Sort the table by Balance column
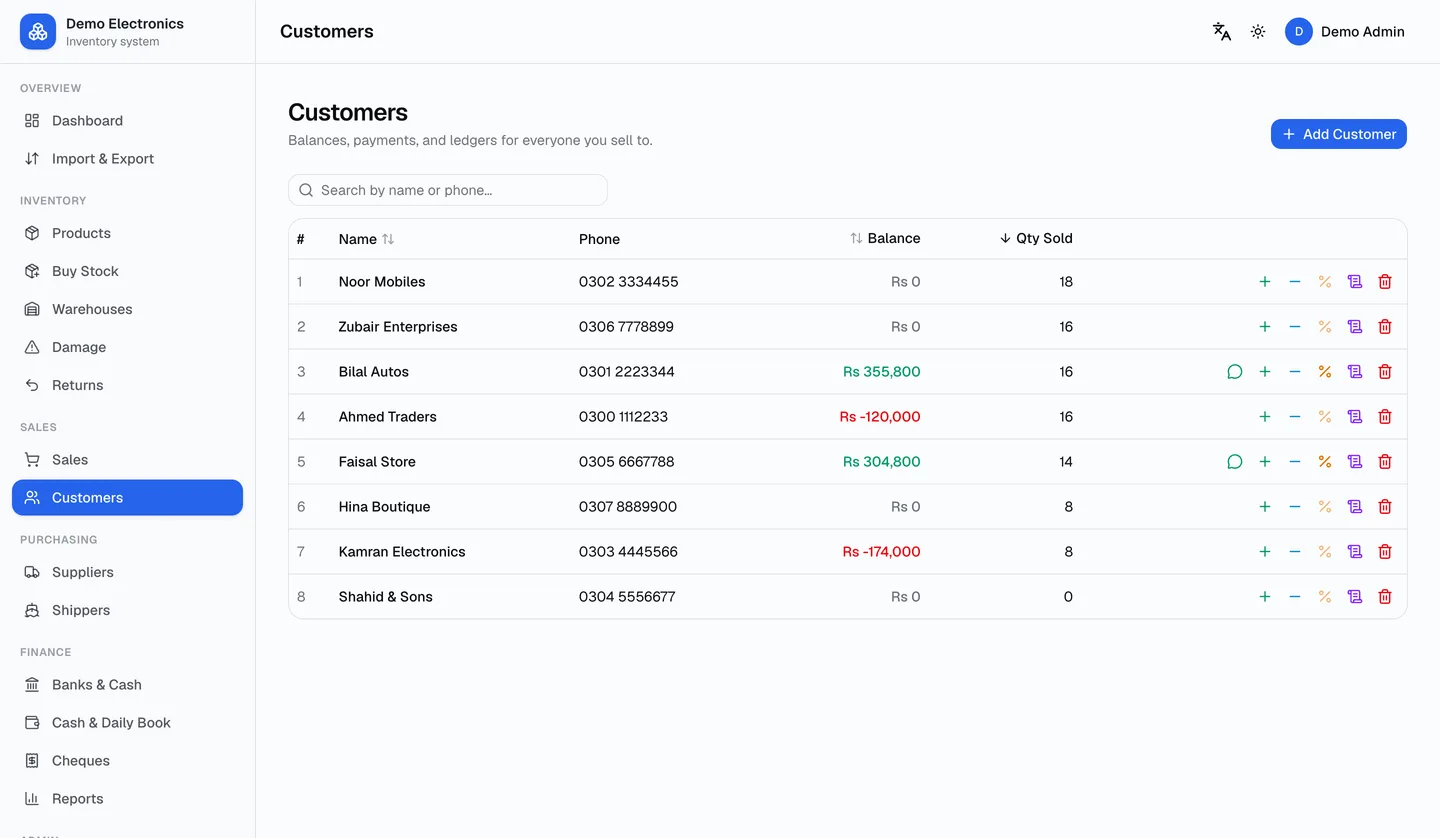This screenshot has height=838, width=1440. tap(885, 239)
